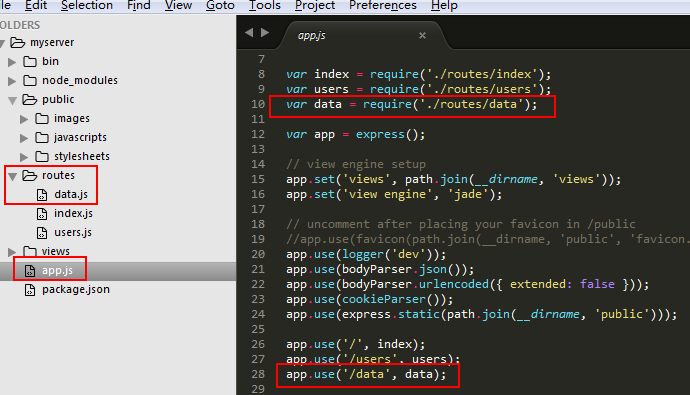Image resolution: width=690 pixels, height=395 pixels.
Task: Expand the views folder
Action: tap(12, 252)
